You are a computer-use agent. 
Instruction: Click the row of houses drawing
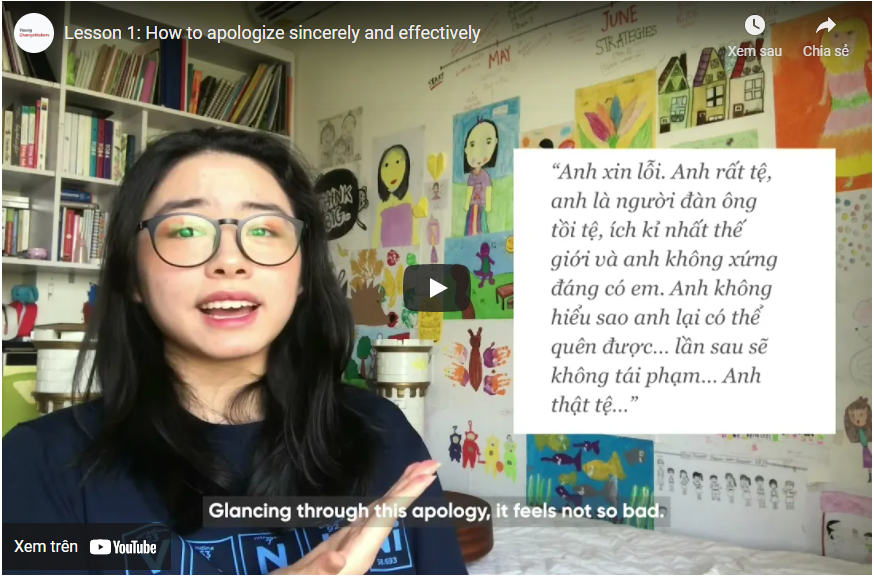tap(711, 89)
